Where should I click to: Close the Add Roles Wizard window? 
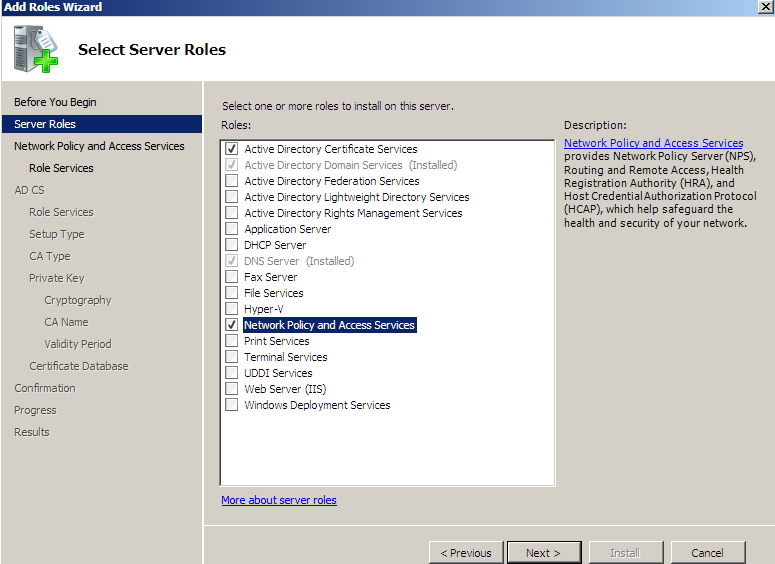[x=766, y=7]
